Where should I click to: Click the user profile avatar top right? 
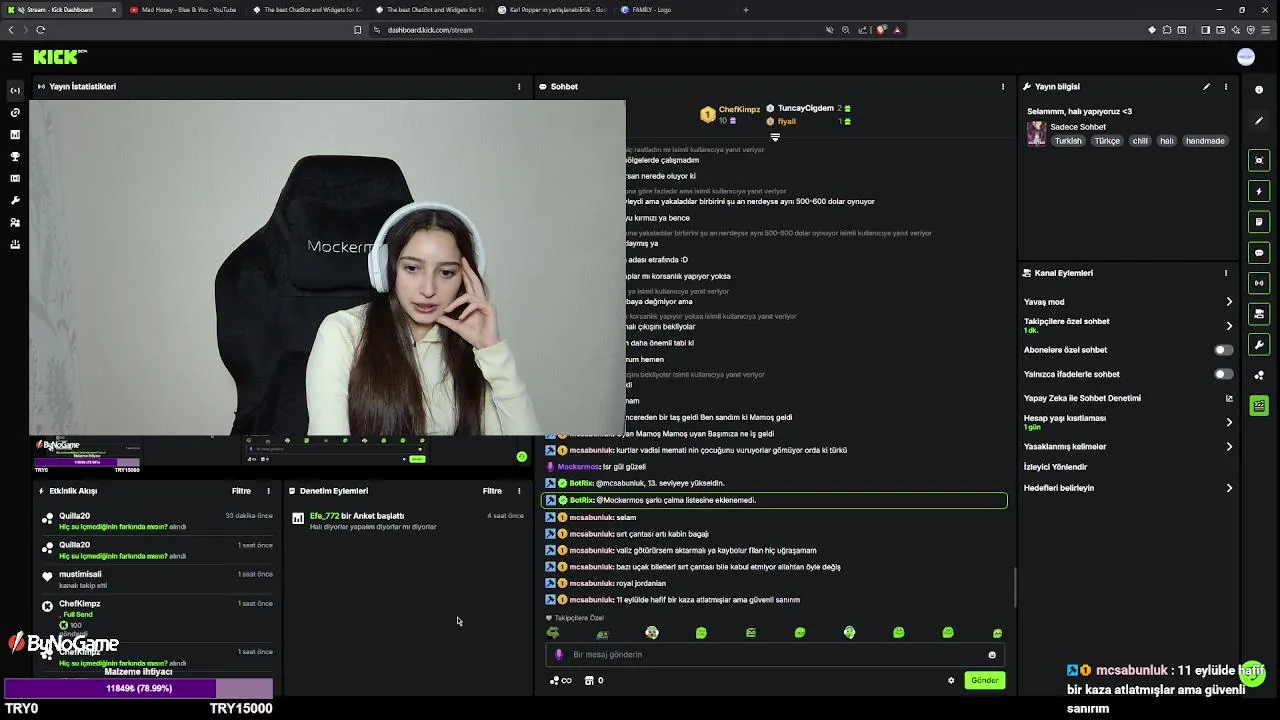[x=1246, y=57]
